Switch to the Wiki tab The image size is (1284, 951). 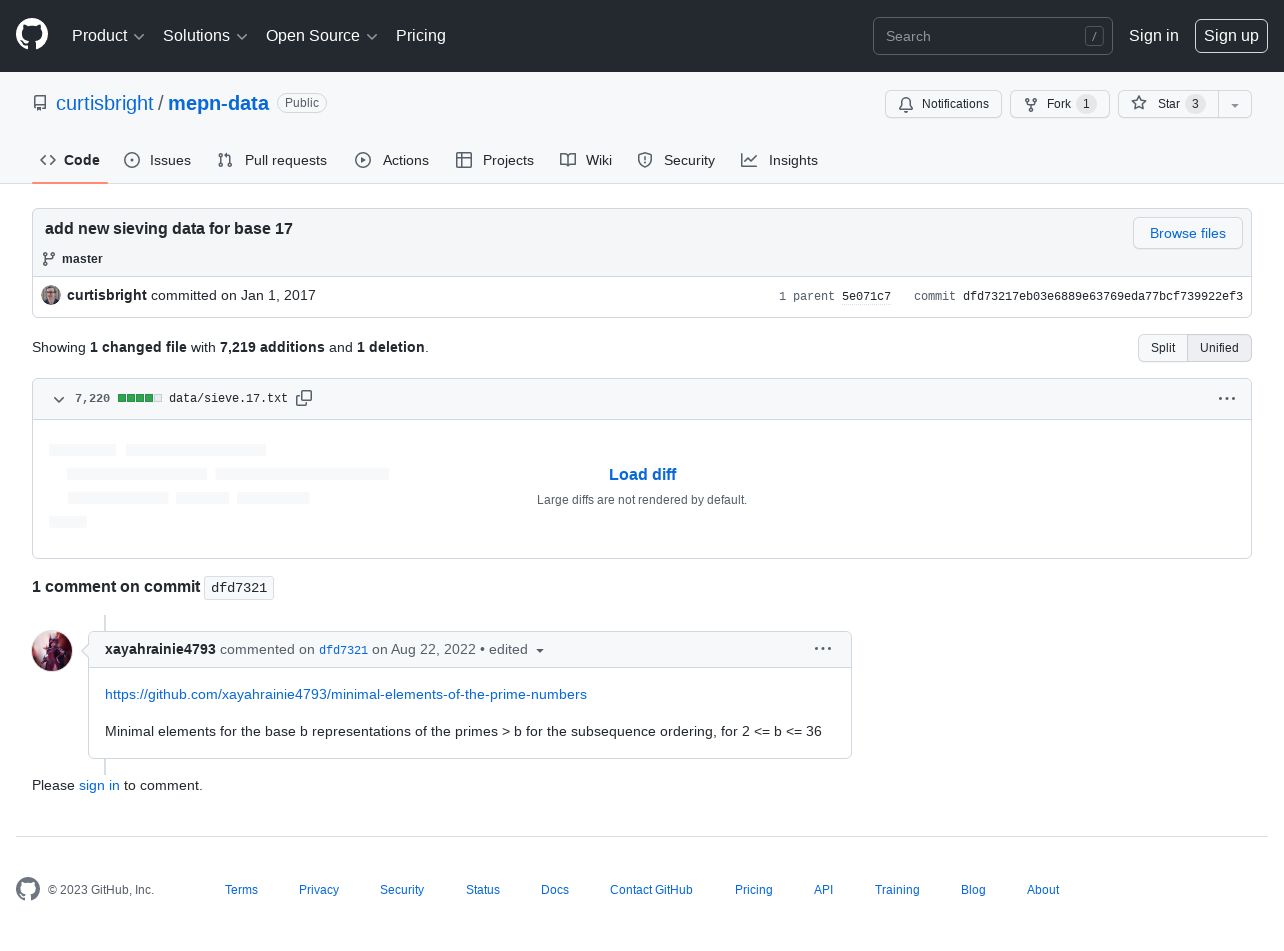pyautogui.click(x=586, y=160)
